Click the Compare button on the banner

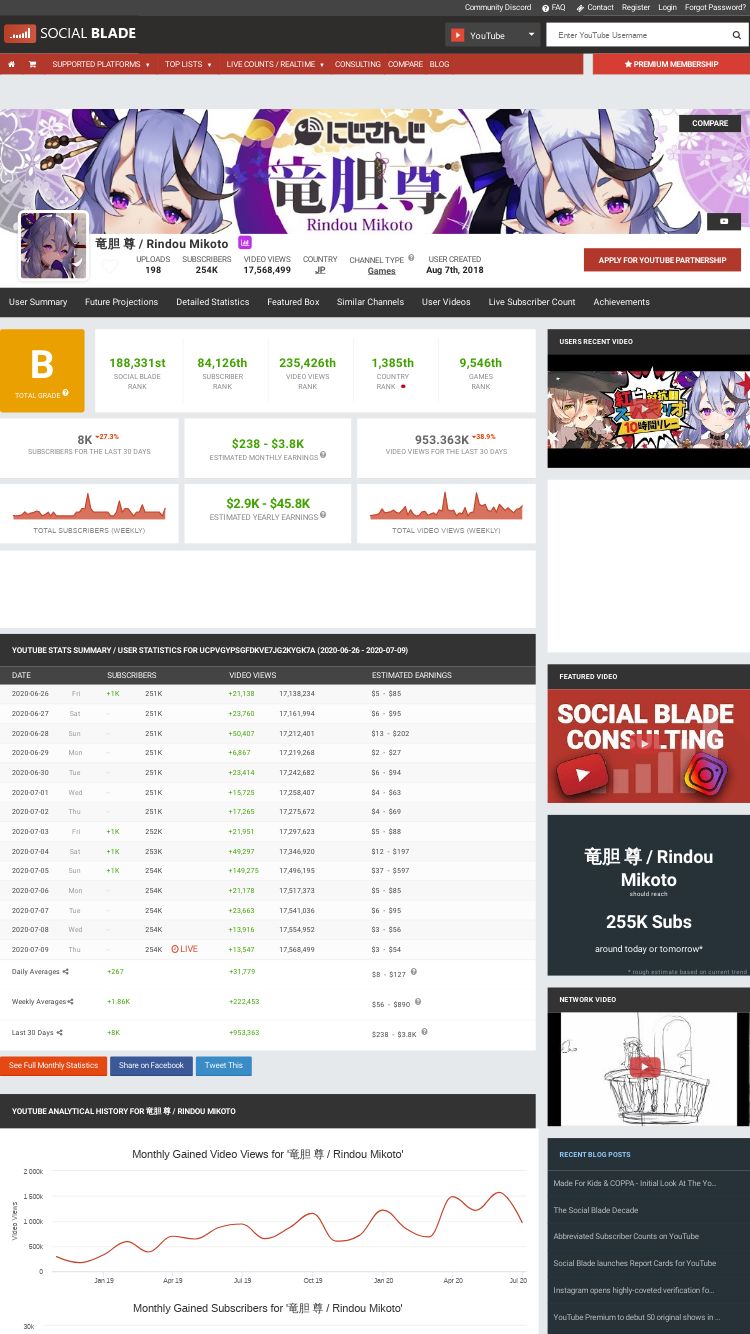[x=710, y=123]
